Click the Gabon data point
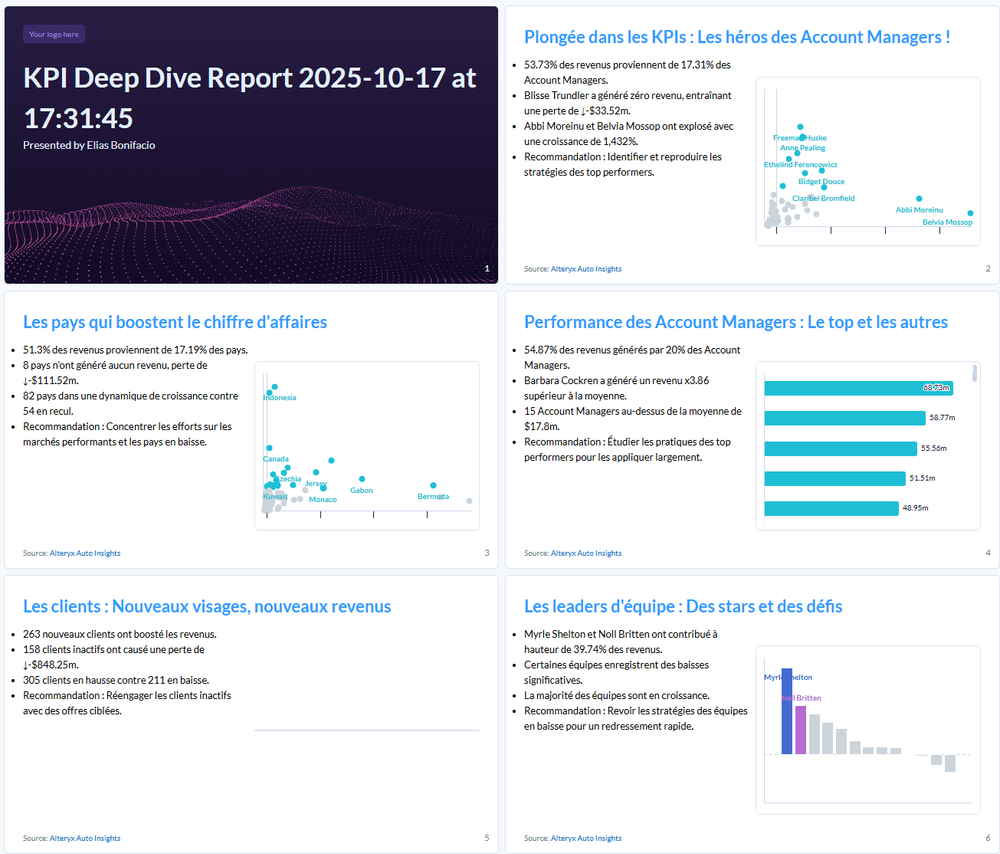Screen dimensions: 1000x854 tap(362, 479)
